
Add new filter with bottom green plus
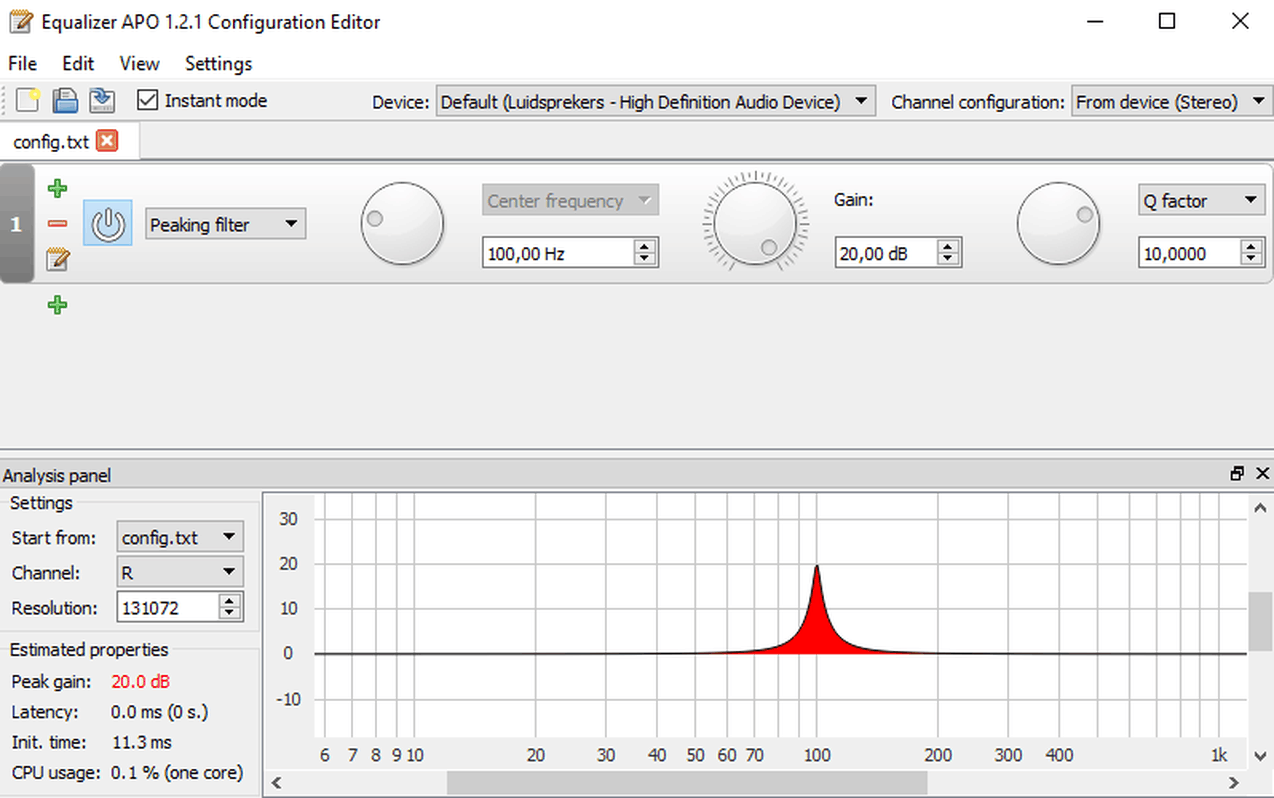pos(57,305)
